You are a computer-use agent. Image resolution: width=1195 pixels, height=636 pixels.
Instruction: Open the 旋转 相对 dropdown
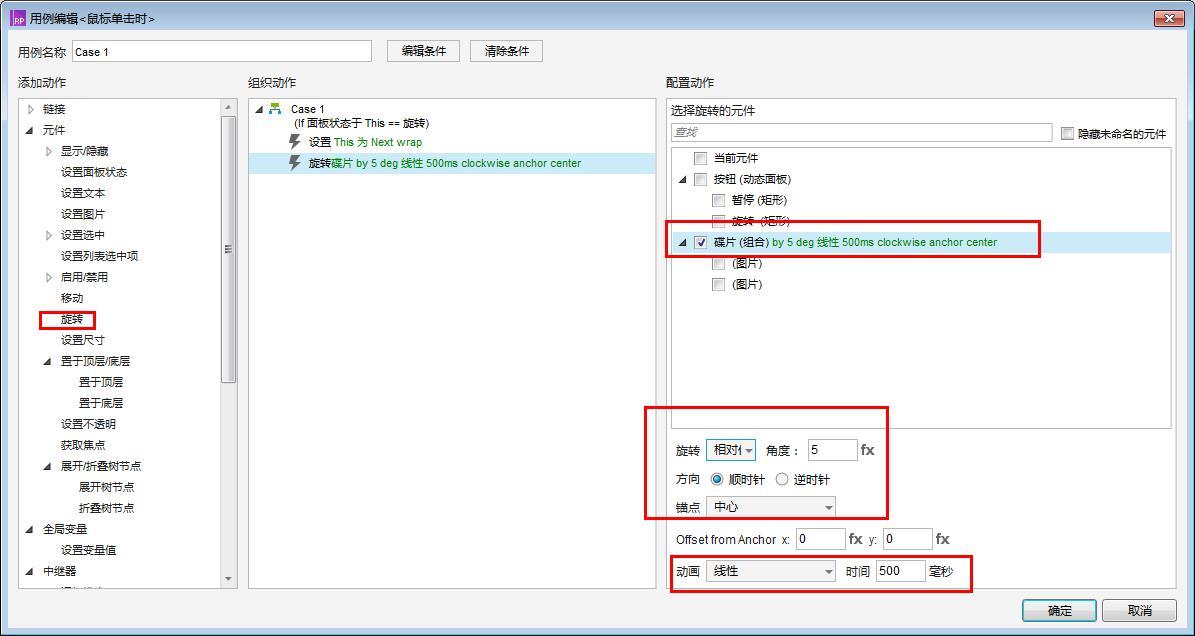click(x=731, y=450)
